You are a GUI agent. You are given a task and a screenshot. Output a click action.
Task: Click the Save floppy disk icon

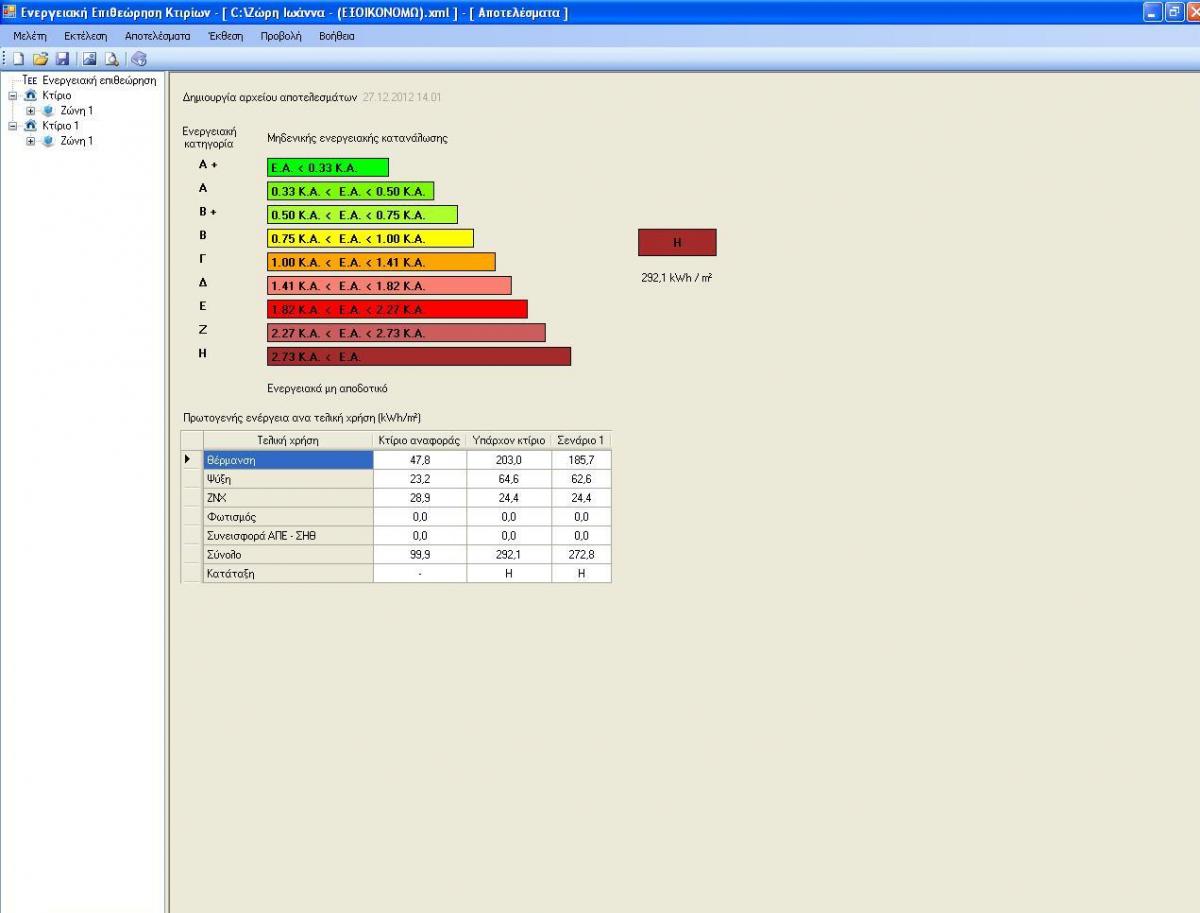62,59
